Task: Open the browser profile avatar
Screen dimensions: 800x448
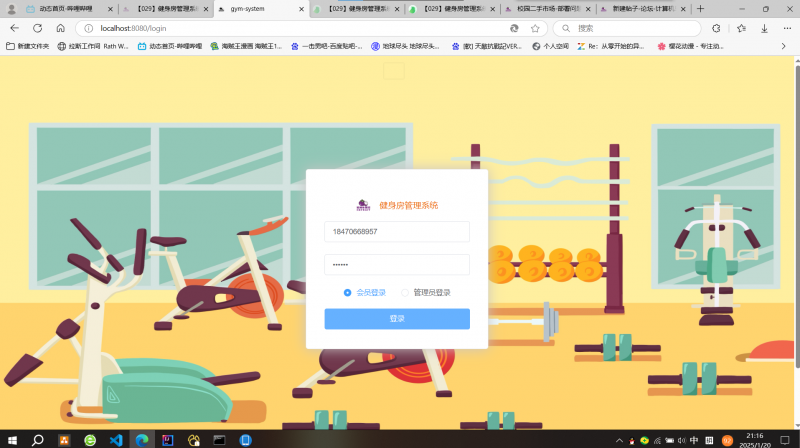Action: pyautogui.click(x=11, y=9)
